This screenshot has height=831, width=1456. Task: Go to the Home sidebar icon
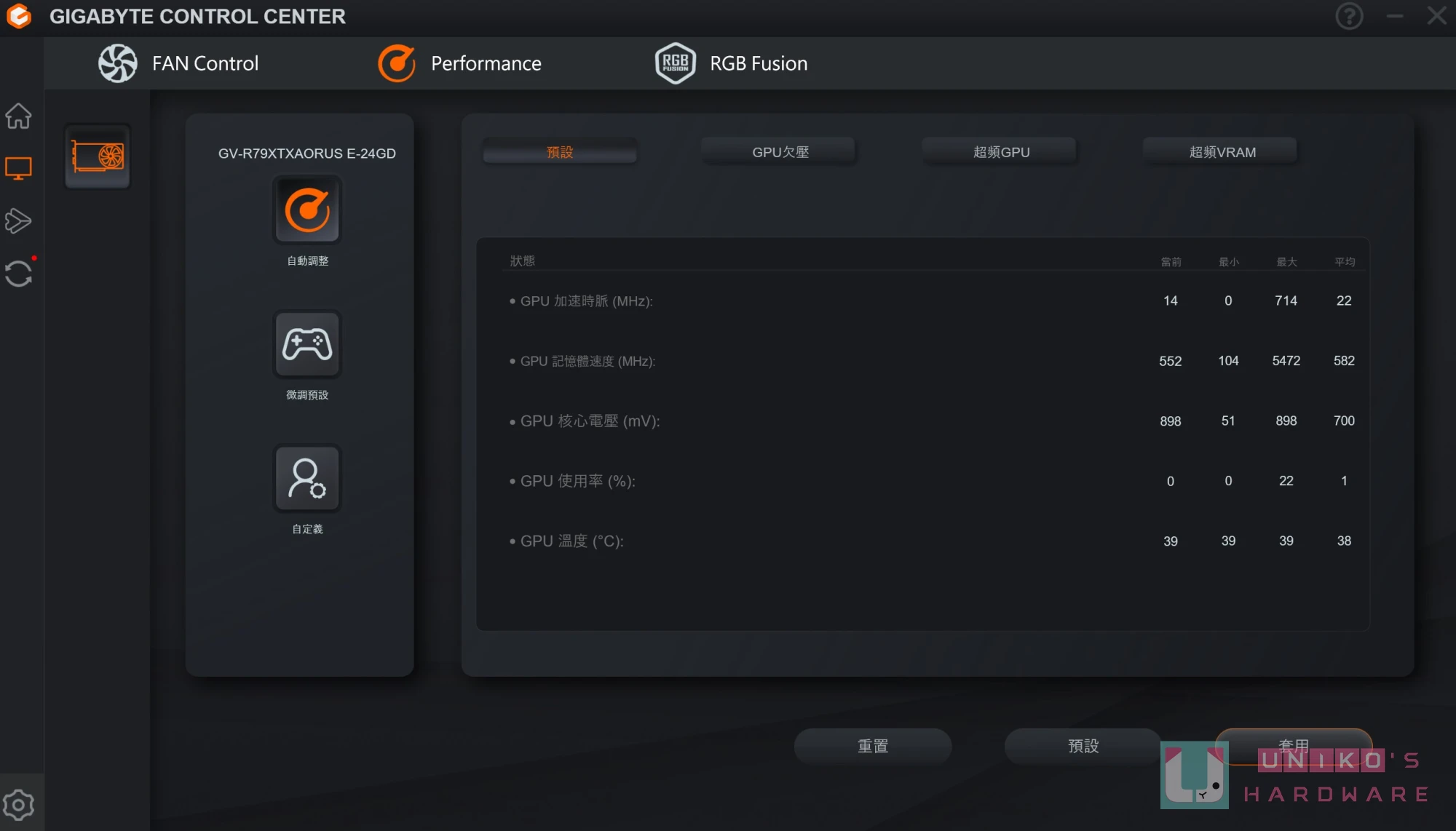(19, 116)
